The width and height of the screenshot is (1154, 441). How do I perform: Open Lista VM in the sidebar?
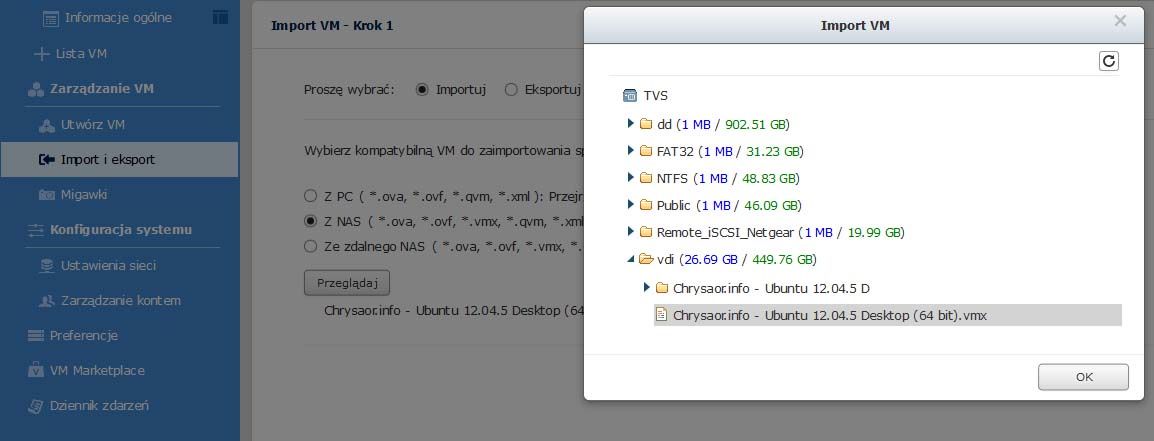point(82,54)
